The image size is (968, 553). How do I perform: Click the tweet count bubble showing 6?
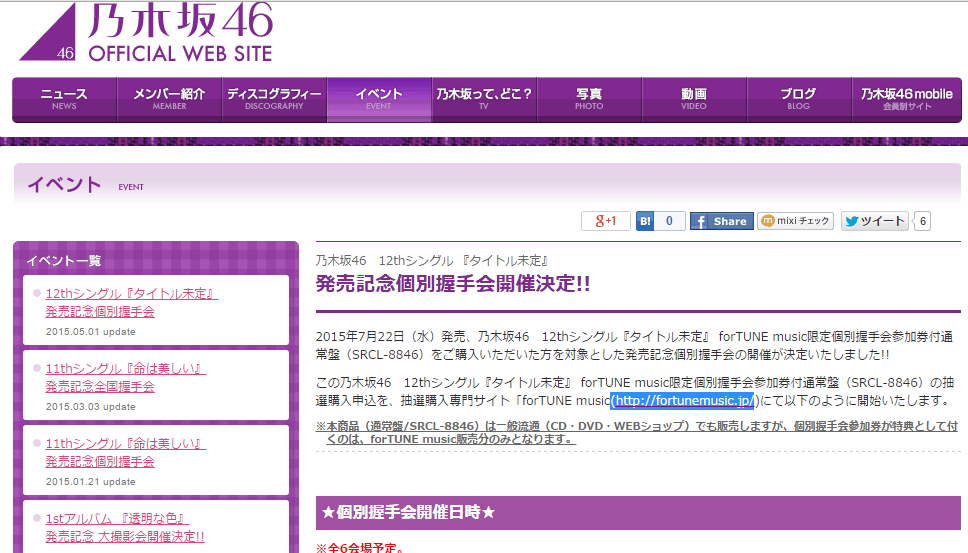point(922,221)
